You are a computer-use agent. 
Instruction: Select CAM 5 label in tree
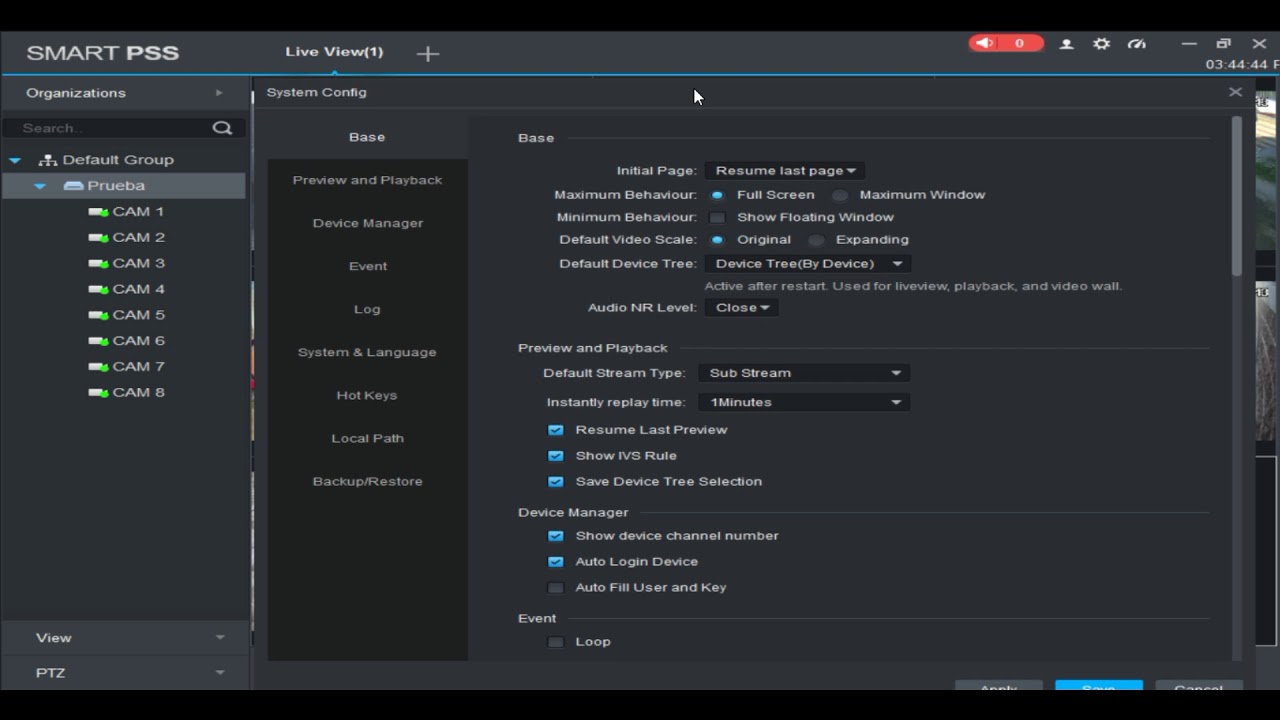138,315
